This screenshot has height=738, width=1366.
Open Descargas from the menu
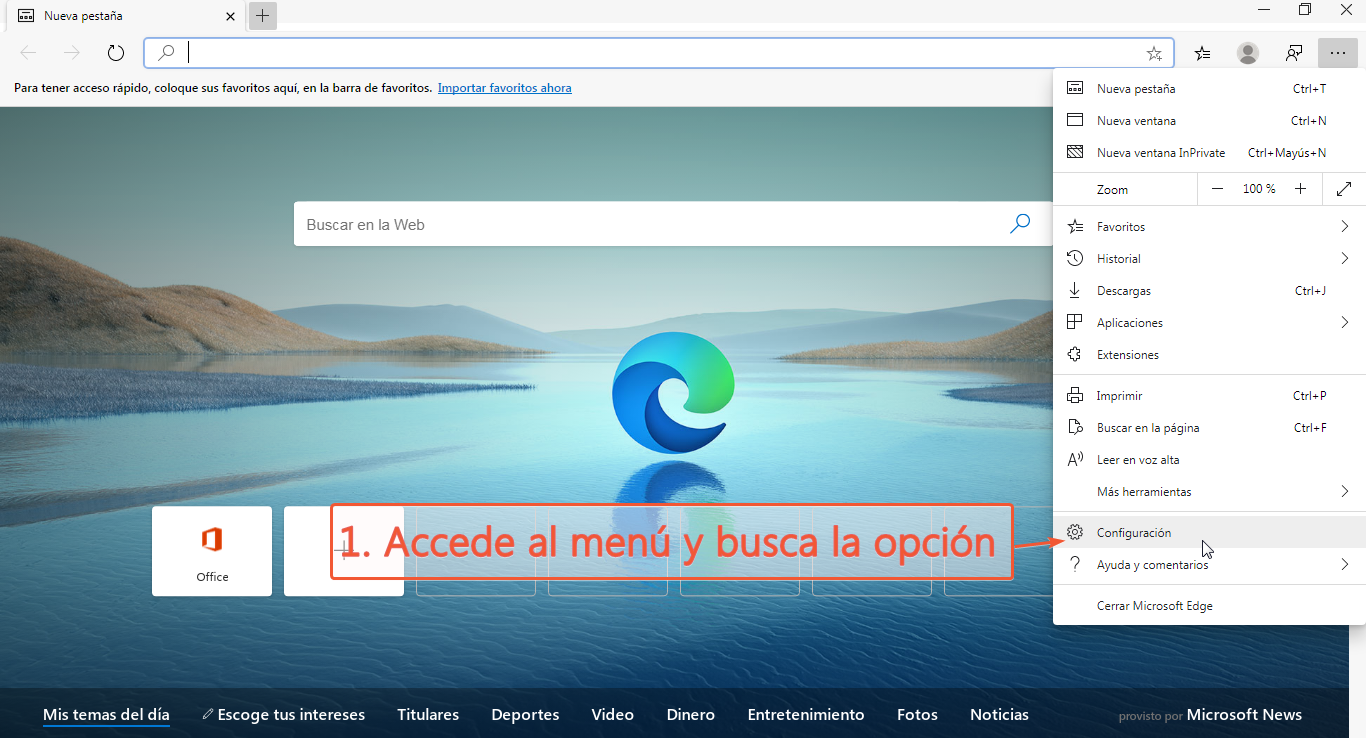[x=1209, y=291]
